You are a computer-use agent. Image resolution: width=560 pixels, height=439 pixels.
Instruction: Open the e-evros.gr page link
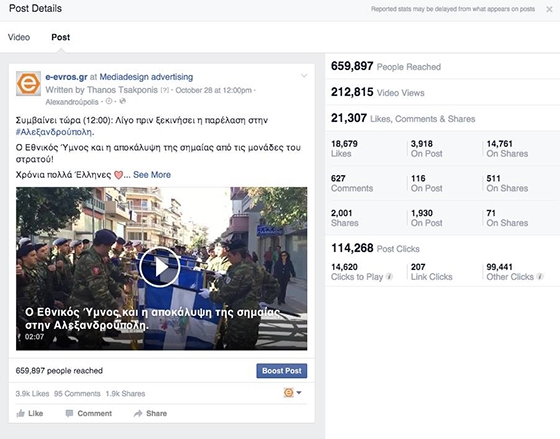coord(66,77)
